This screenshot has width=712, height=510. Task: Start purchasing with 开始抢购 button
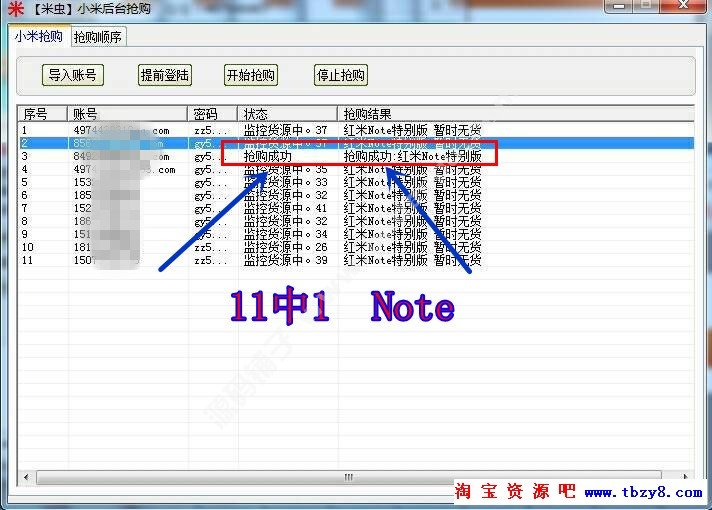pos(251,75)
